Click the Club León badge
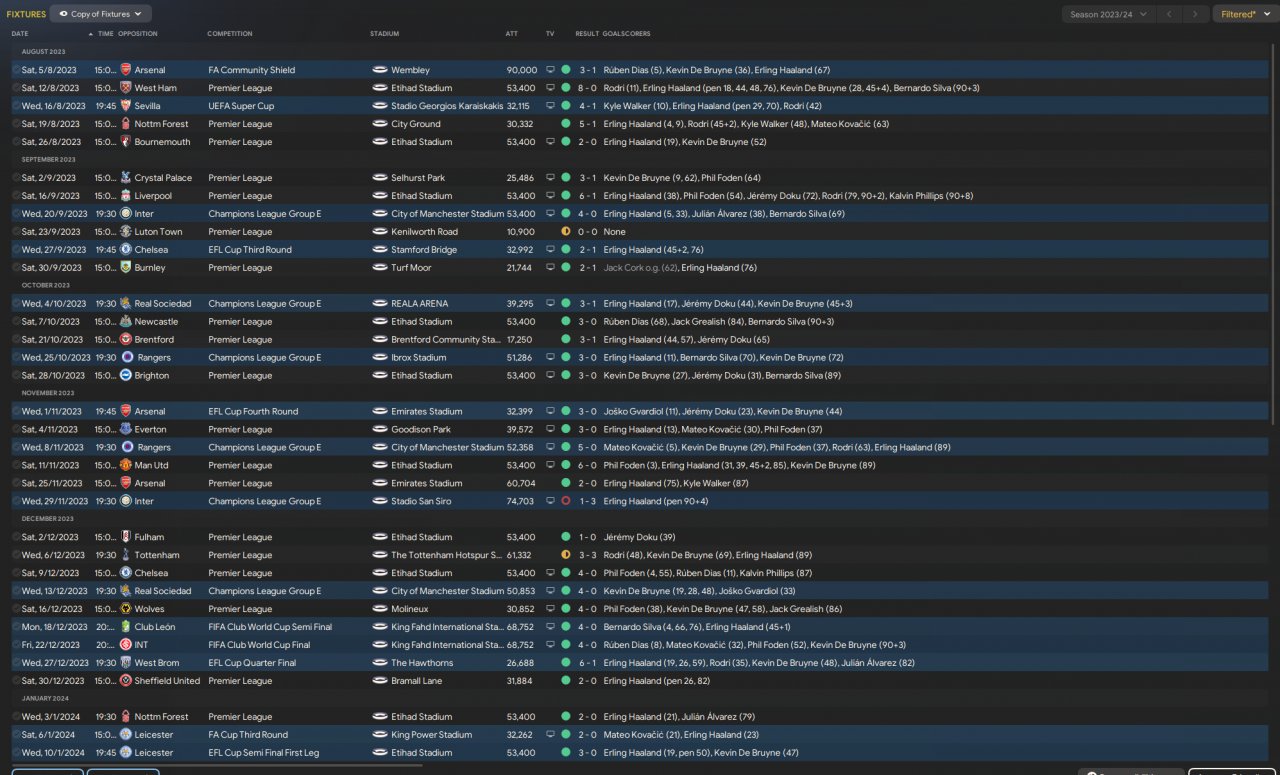This screenshot has width=1280, height=775. 125,628
